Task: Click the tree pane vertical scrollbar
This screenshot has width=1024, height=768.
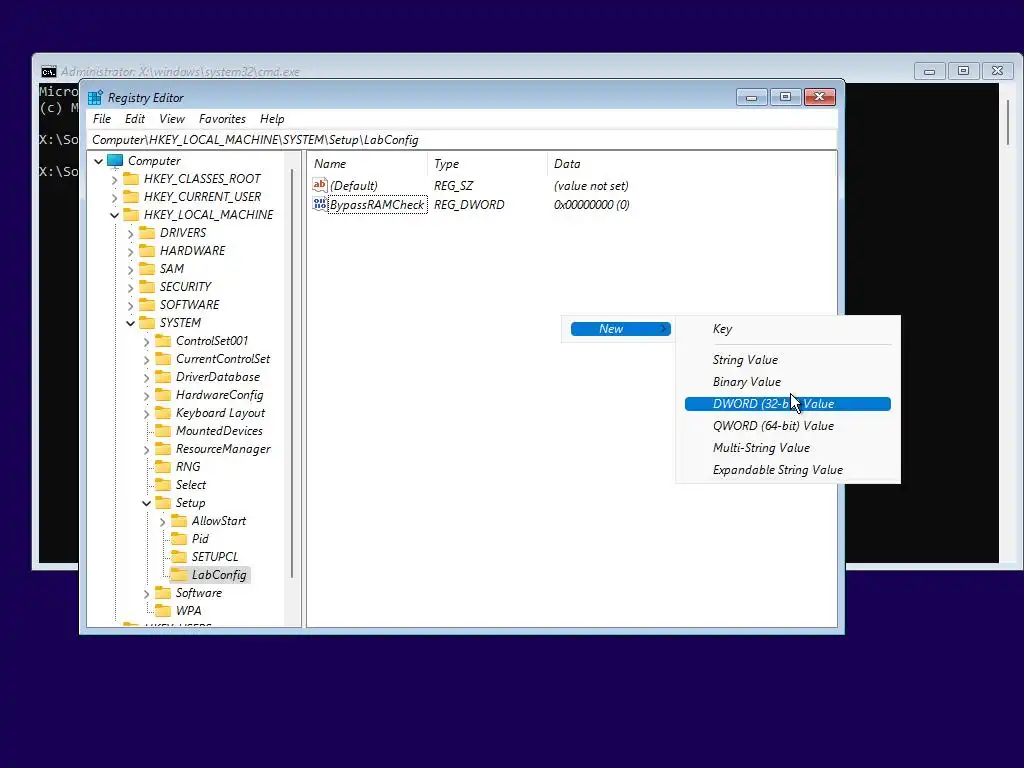Action: point(291,373)
